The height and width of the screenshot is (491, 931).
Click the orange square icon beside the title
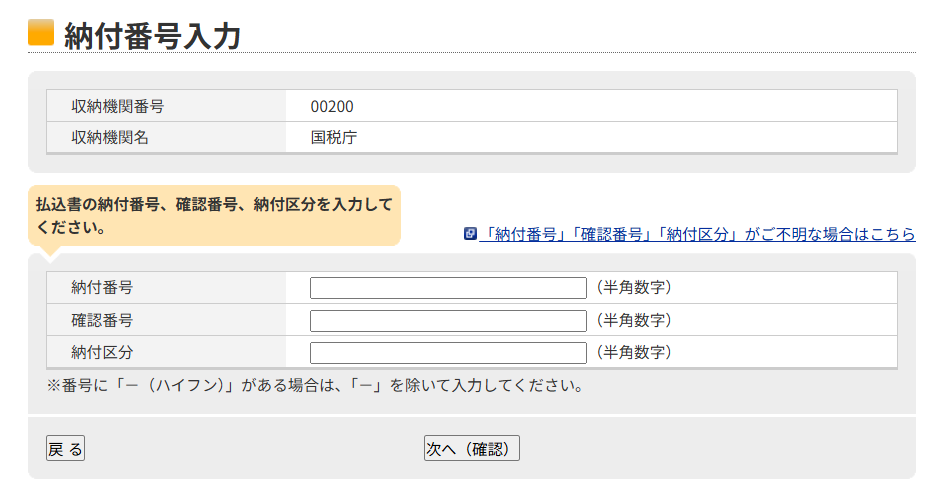[x=40, y=33]
